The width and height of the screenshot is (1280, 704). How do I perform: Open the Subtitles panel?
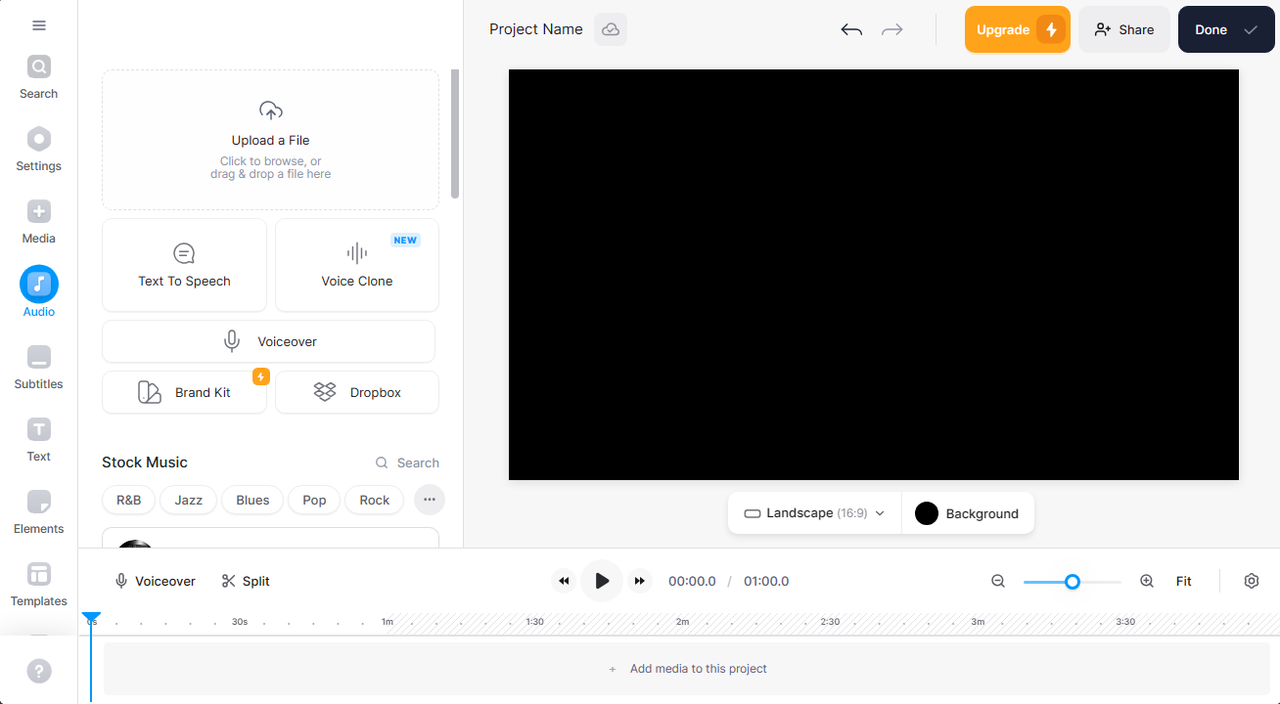coord(38,367)
